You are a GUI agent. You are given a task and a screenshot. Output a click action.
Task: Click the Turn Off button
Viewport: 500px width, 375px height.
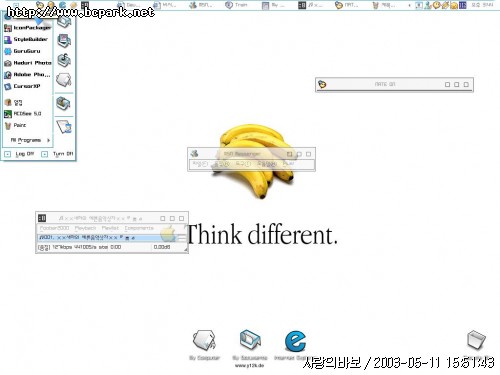57,154
